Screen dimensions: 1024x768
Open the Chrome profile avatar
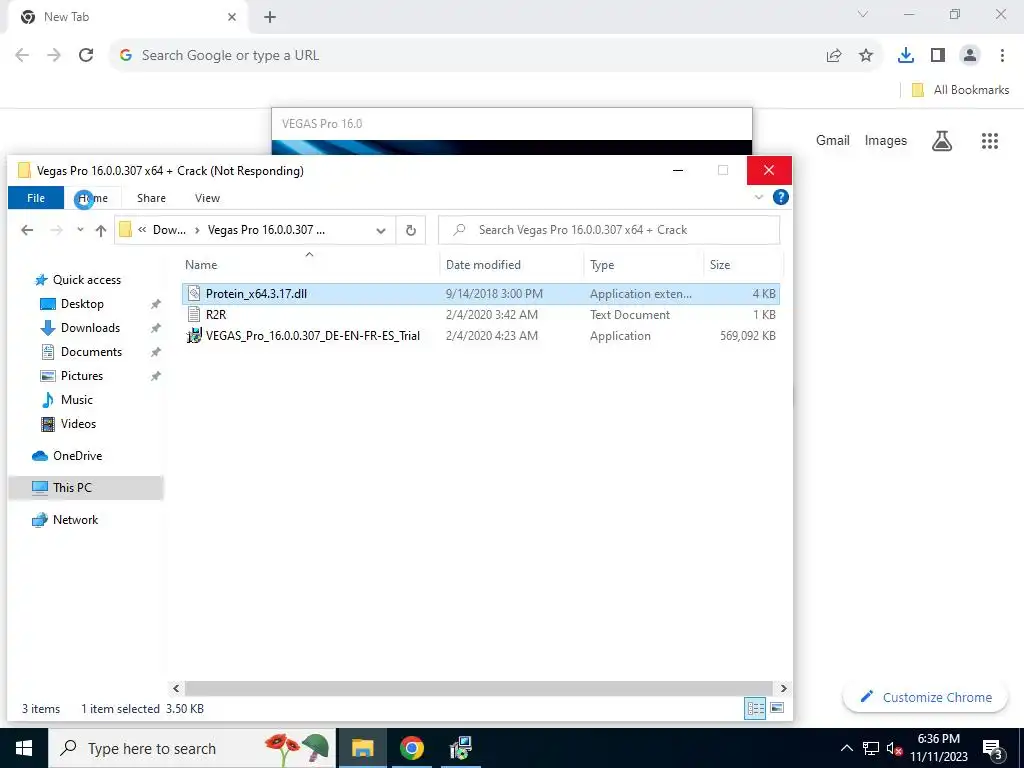(970, 56)
